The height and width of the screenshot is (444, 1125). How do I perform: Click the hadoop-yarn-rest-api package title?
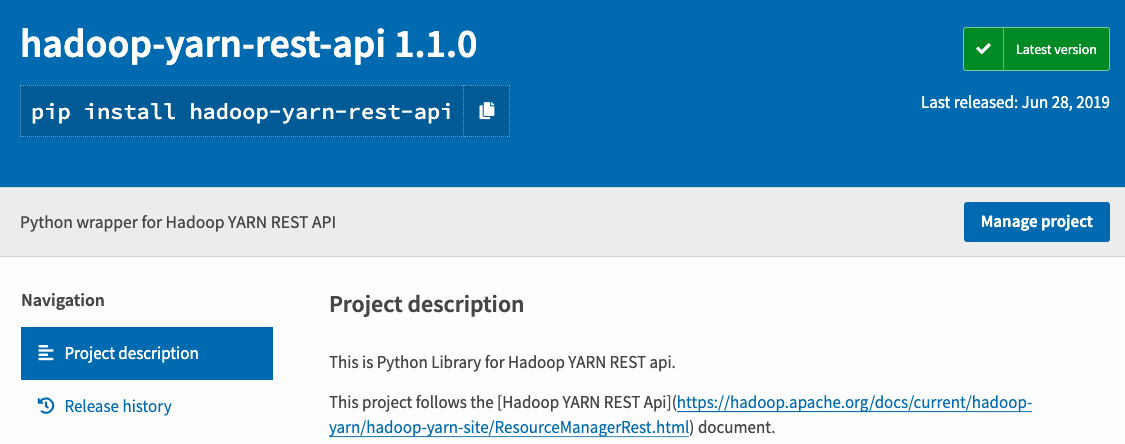[204, 44]
